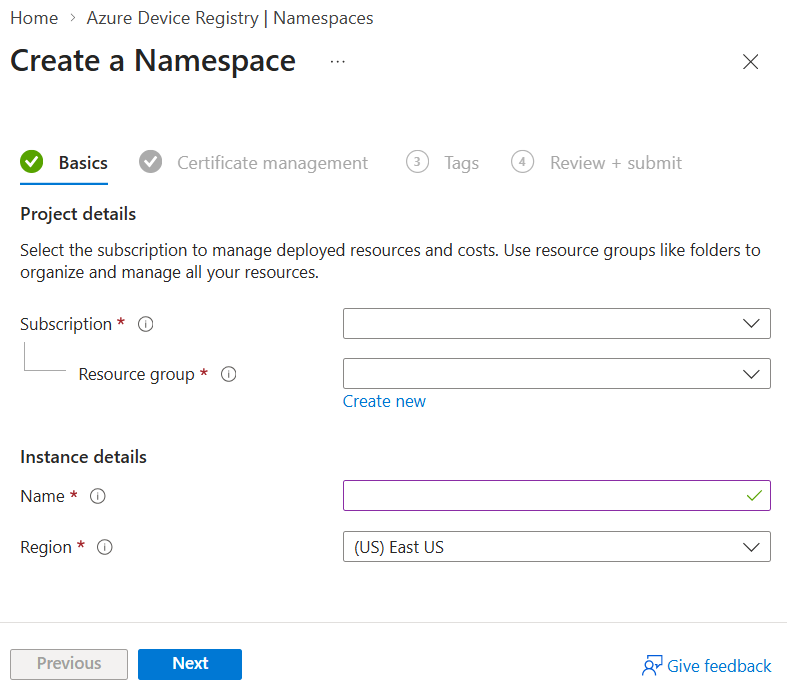
Task: Click the Name field info icon
Action: 97,496
